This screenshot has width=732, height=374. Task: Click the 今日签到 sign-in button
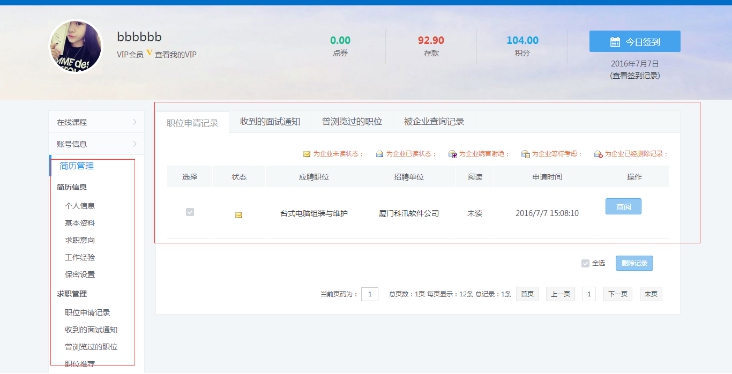coord(635,42)
